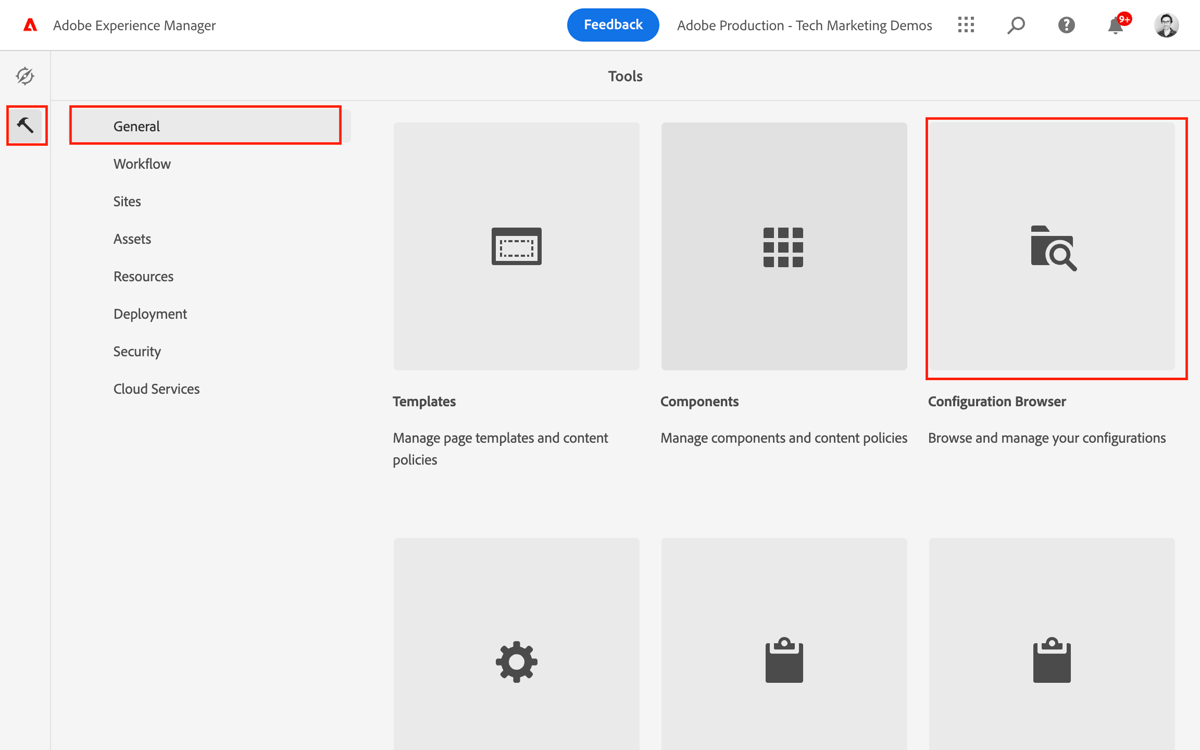Click the hammer Tools icon in the left rail

25,126
